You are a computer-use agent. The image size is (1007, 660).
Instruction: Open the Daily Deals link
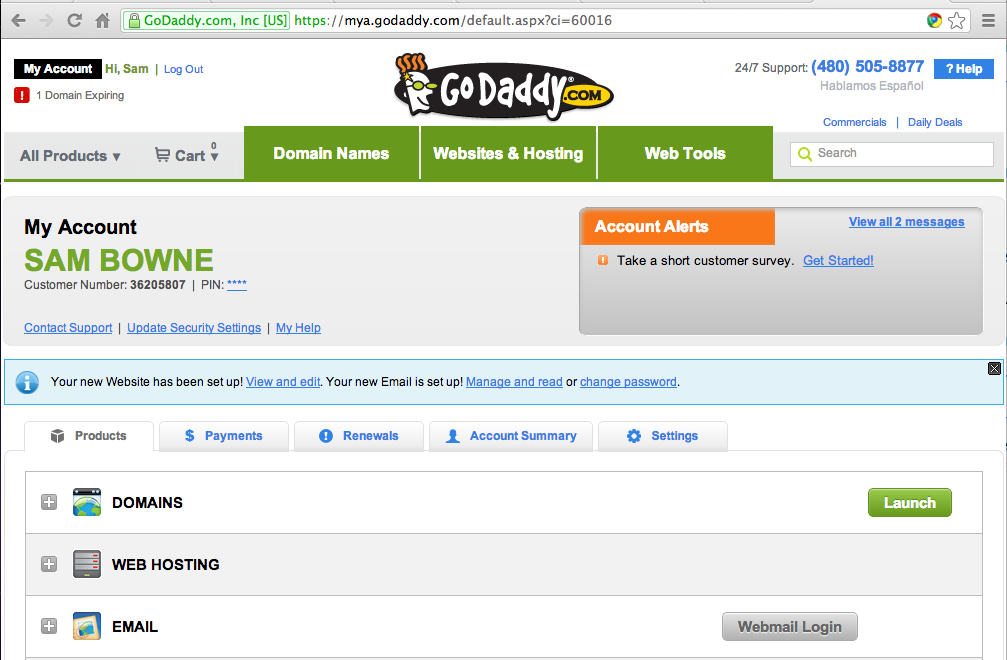pos(934,122)
